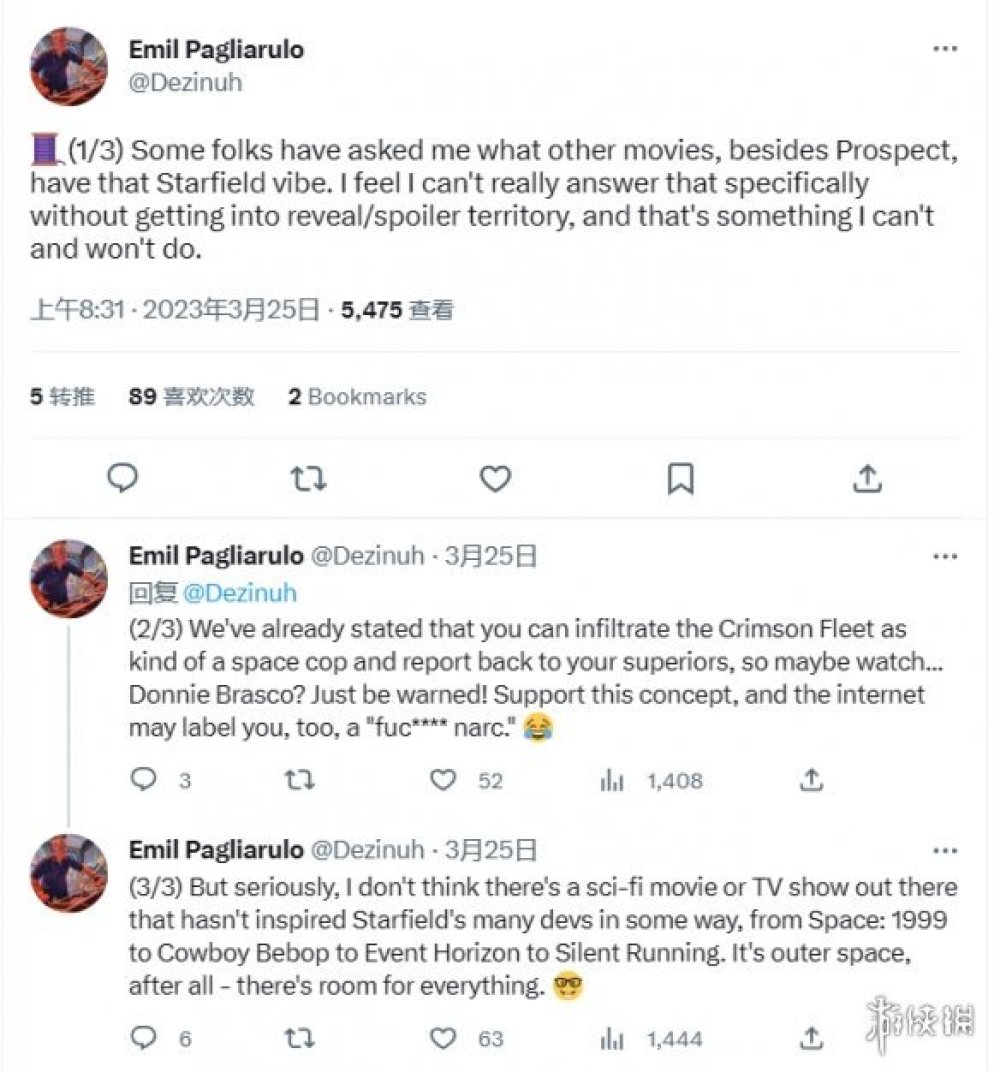Like the (3/3) sci-fi movie tweet
1000x1072 pixels.
pos(443,1038)
